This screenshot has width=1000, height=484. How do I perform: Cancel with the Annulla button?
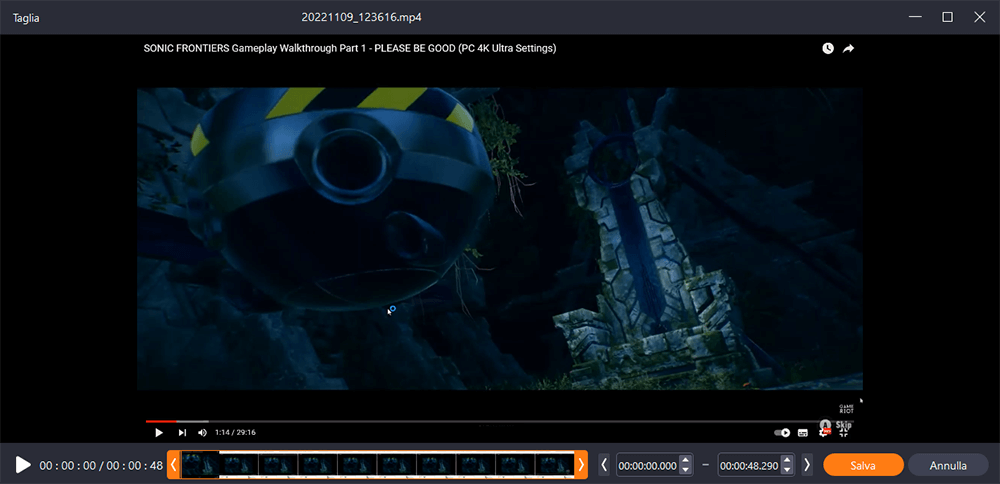click(948, 465)
